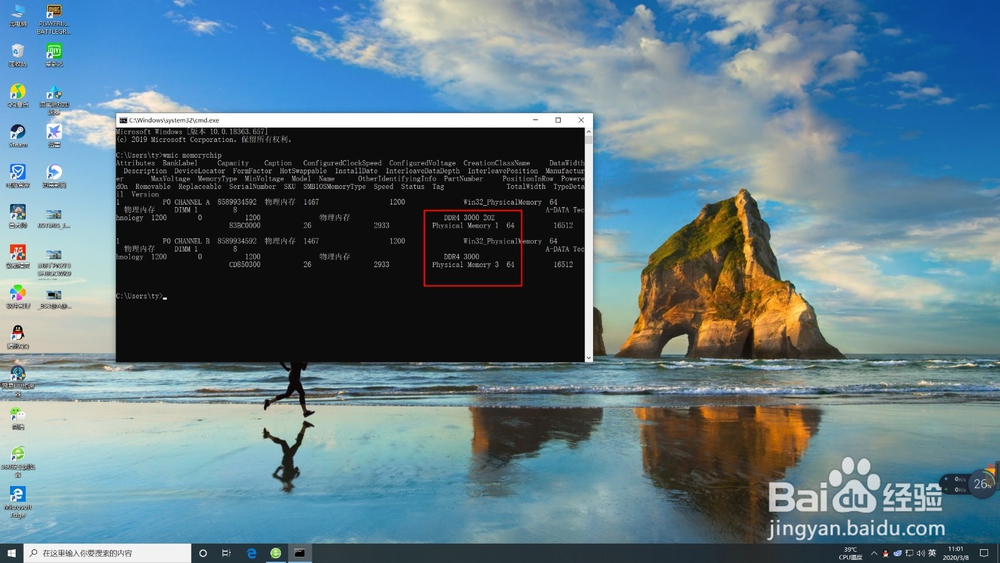Screen dimensions: 1000x563
Task: Open the Action Center notifications icon
Action: tap(984, 553)
